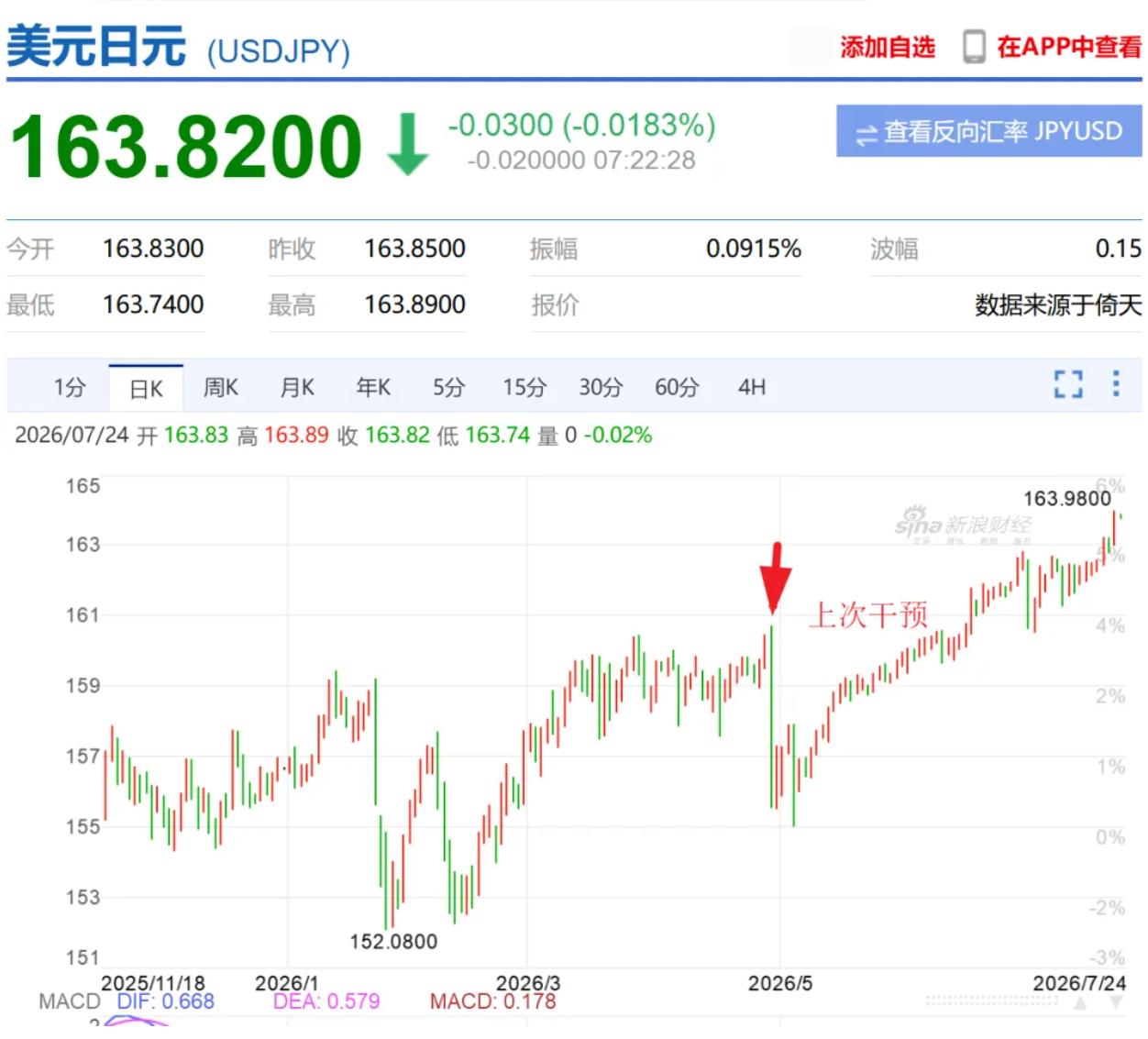This screenshot has height=1039, width=1148.
Task: Click the DEA: 0.579 indicator value
Action: click(326, 1001)
